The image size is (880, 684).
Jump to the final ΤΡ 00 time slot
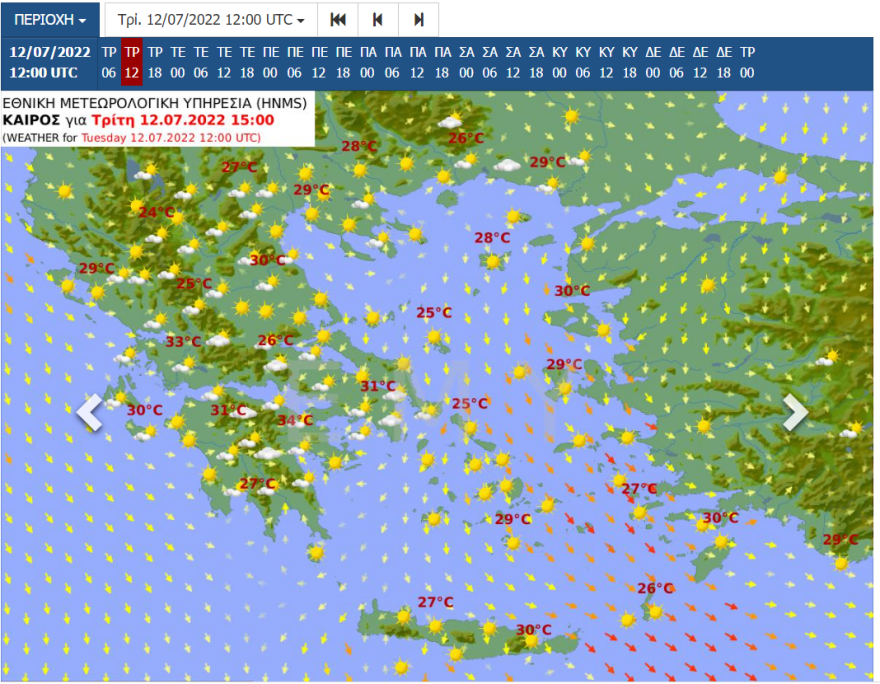[x=747, y=62]
